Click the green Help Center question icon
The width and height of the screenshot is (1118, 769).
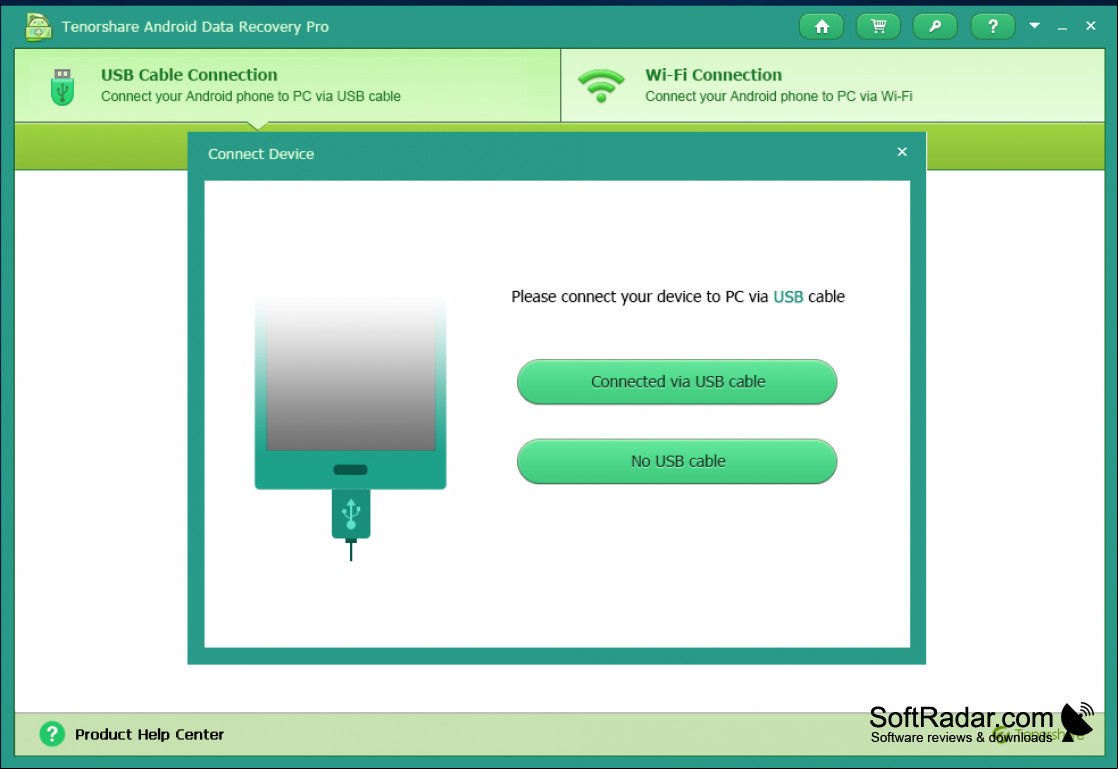[x=52, y=733]
